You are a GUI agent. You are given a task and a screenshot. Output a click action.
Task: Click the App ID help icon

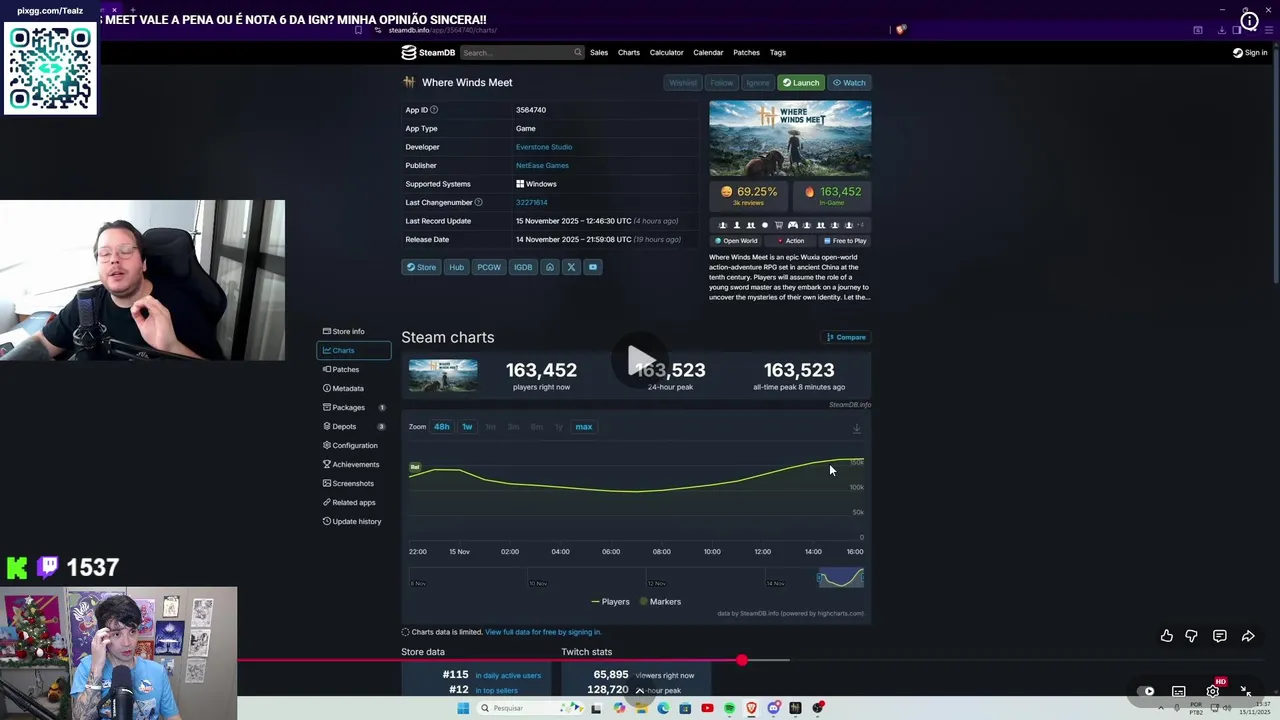pos(434,110)
